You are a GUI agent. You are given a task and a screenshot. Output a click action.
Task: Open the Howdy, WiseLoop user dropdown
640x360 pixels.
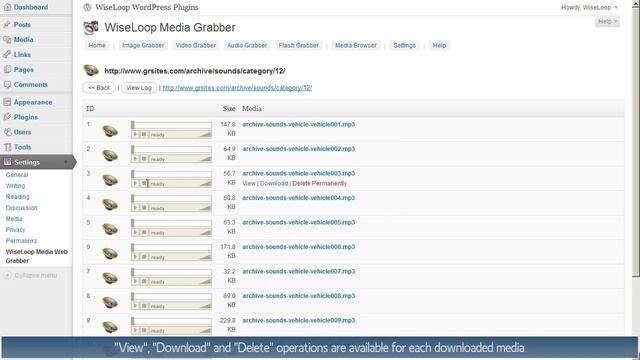[x=589, y=7]
